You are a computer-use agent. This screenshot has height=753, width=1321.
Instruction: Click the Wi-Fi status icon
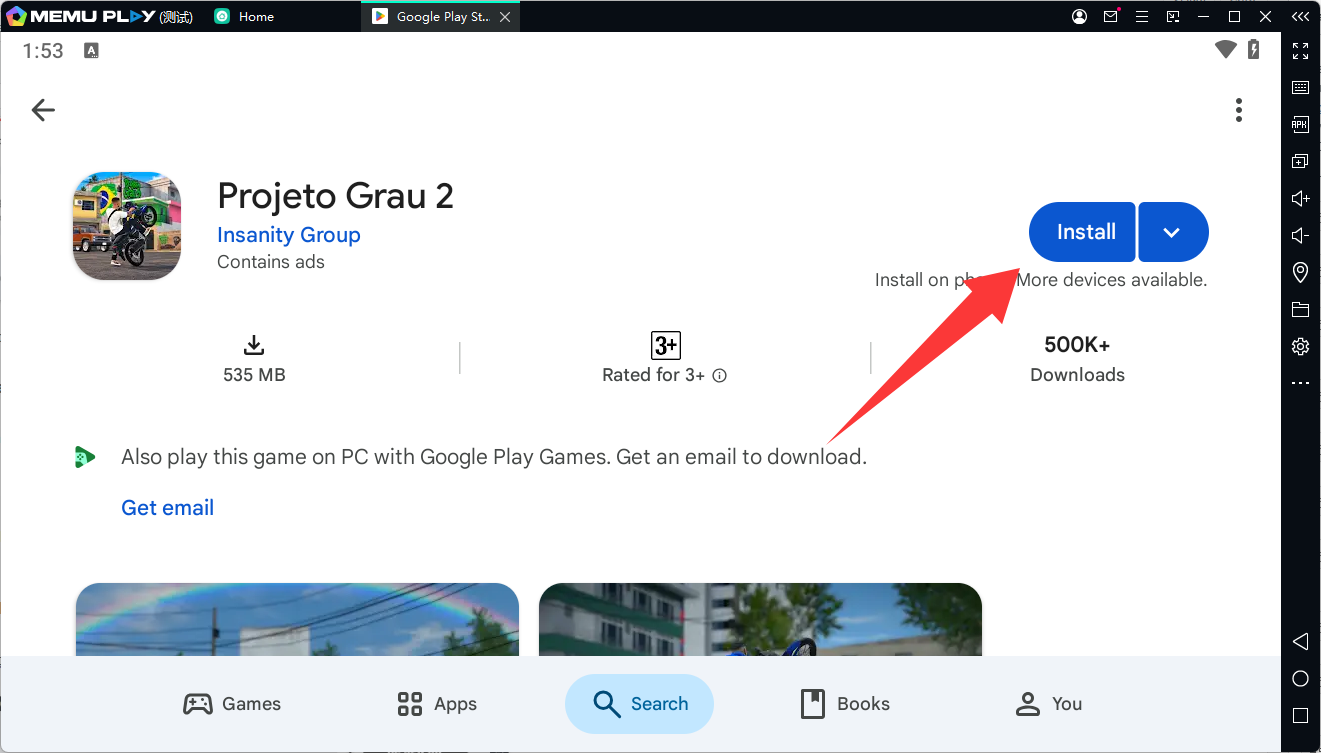[1226, 50]
